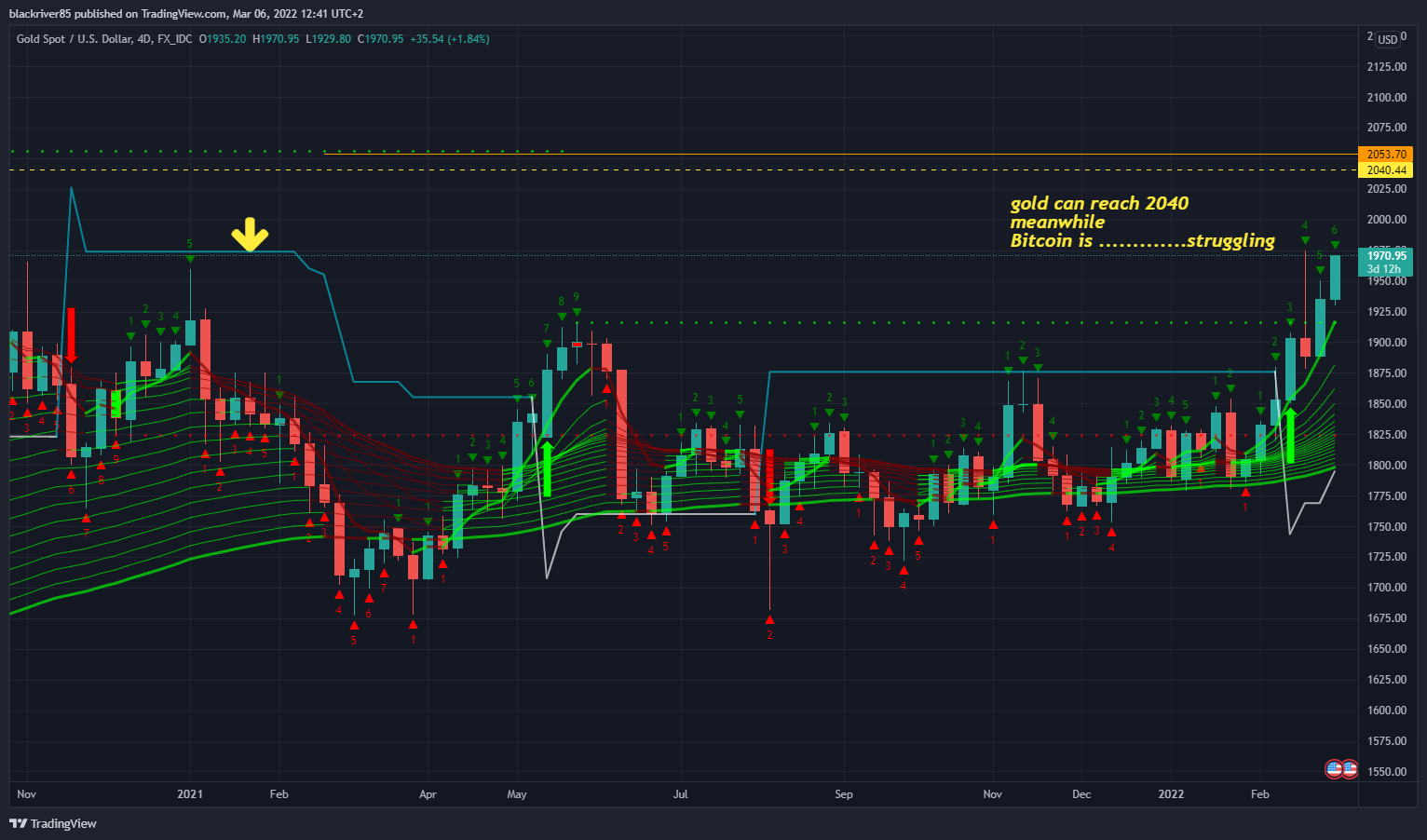The width and height of the screenshot is (1427, 840).
Task: Click the May label on the time axis
Action: pos(517,794)
